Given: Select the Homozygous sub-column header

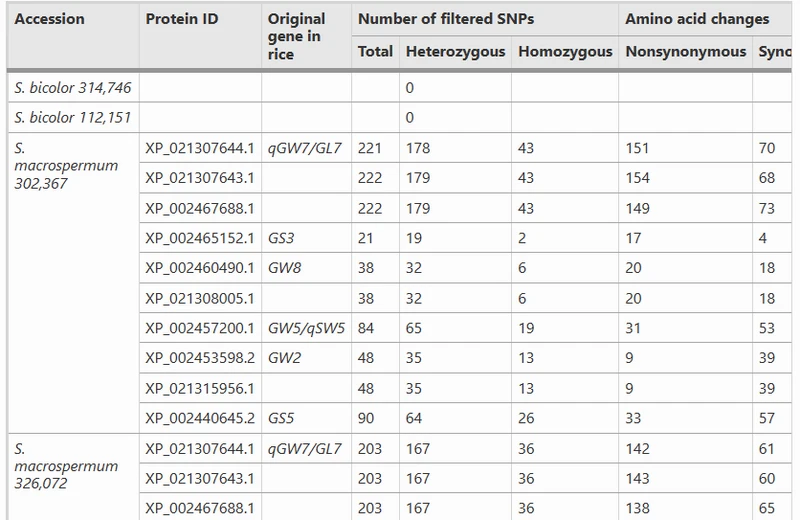Looking at the screenshot, I should click(x=565, y=51).
